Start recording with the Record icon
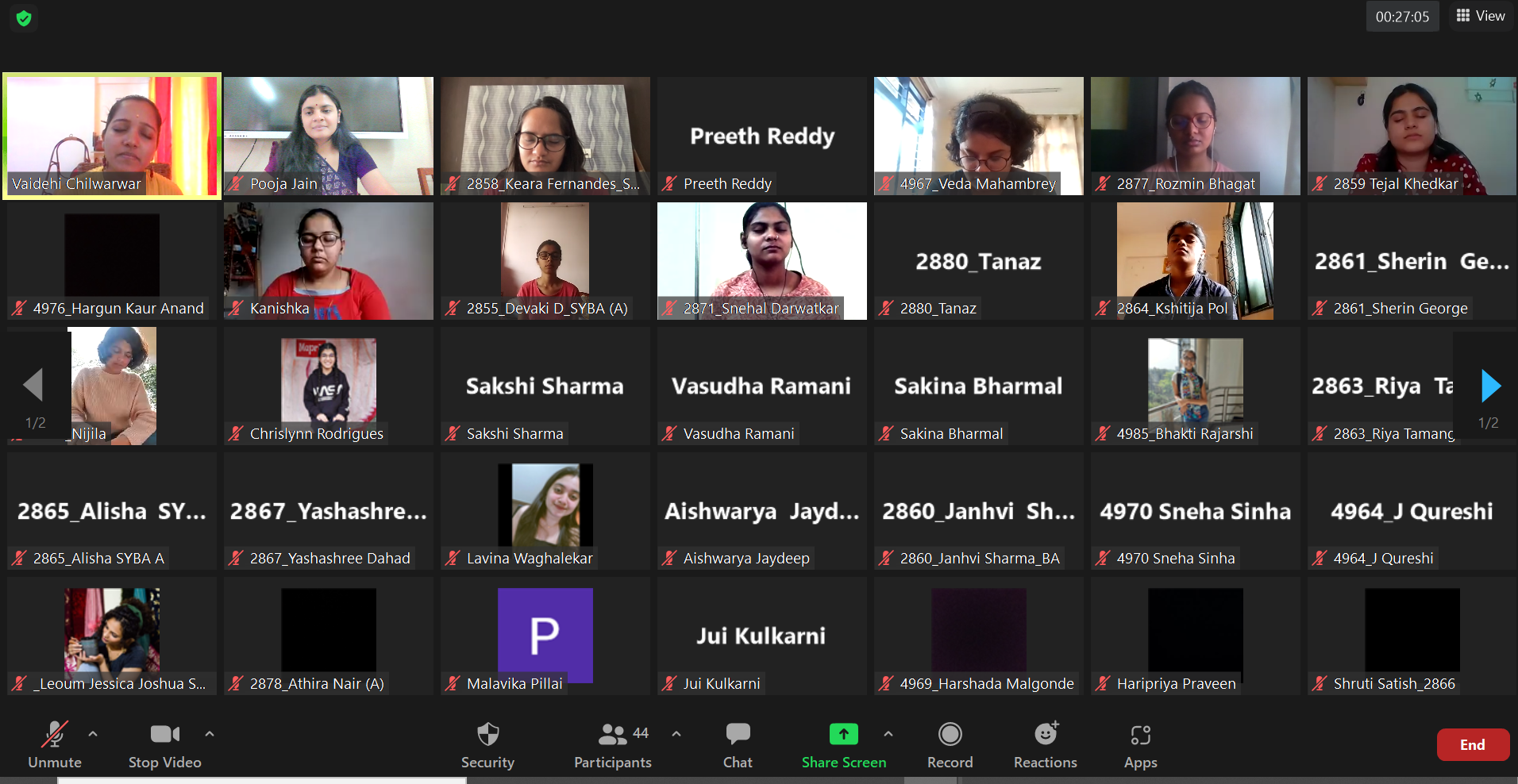 [950, 735]
